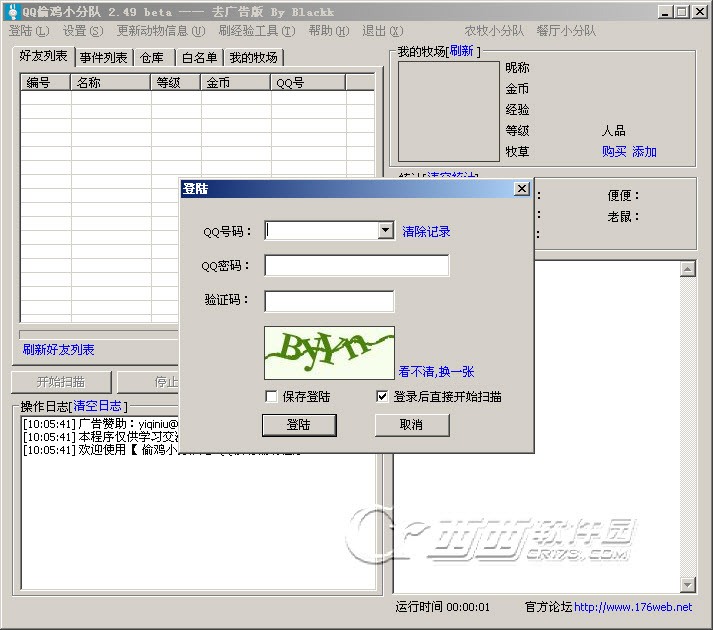Open the 官方论坛 link www.176web.net

point(632,607)
